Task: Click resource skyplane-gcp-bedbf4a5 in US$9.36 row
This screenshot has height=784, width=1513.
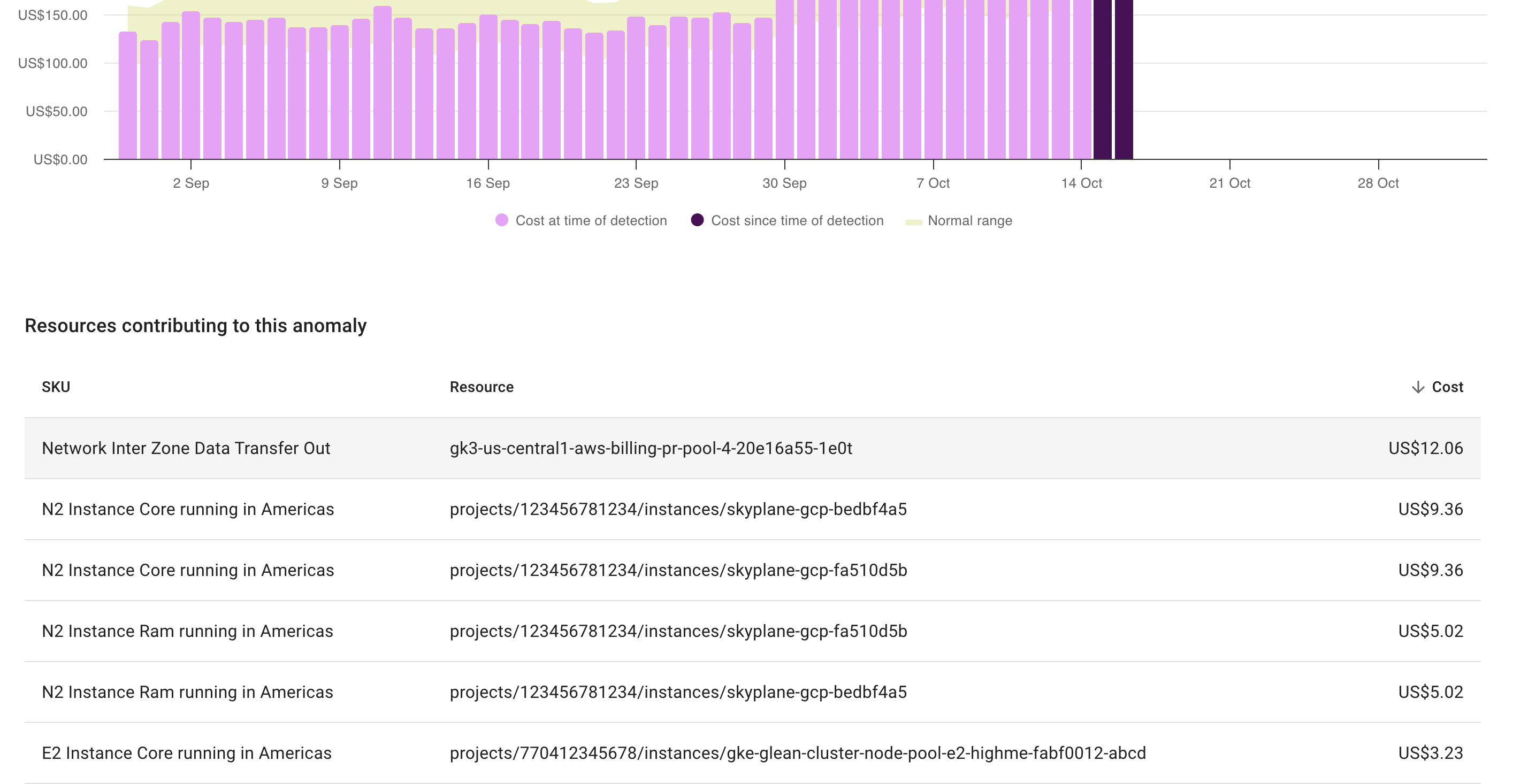Action: click(x=678, y=509)
